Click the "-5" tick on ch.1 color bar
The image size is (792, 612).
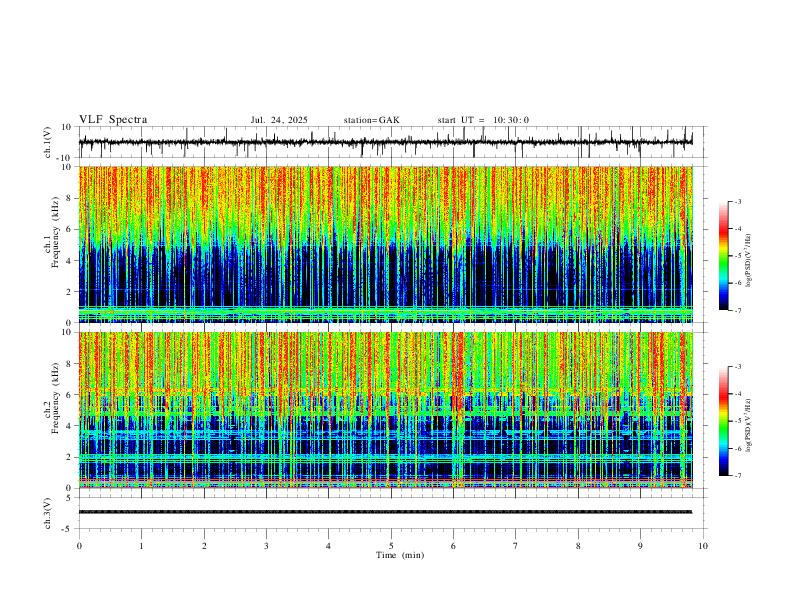pos(737,256)
